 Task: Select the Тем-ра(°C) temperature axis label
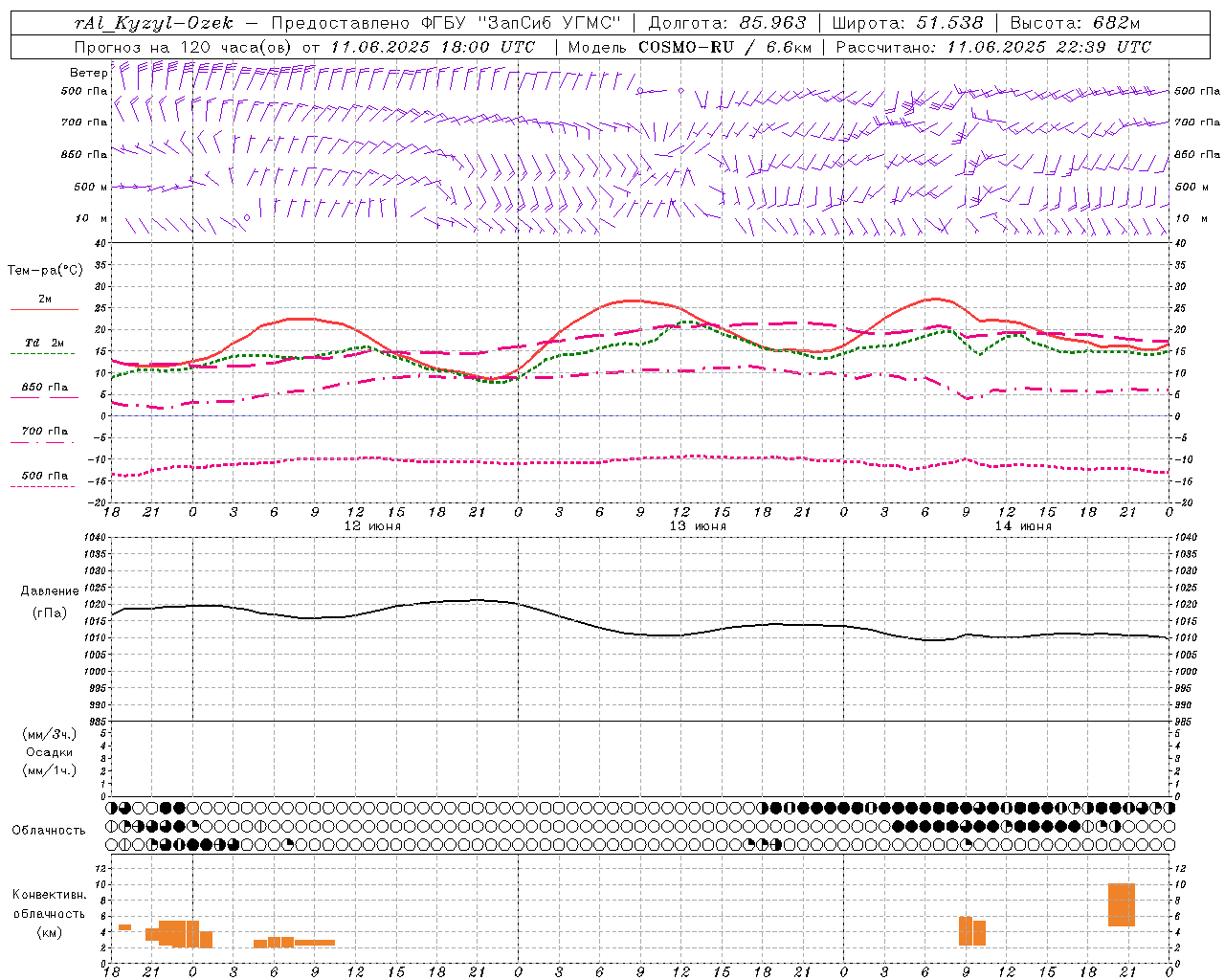click(45, 271)
